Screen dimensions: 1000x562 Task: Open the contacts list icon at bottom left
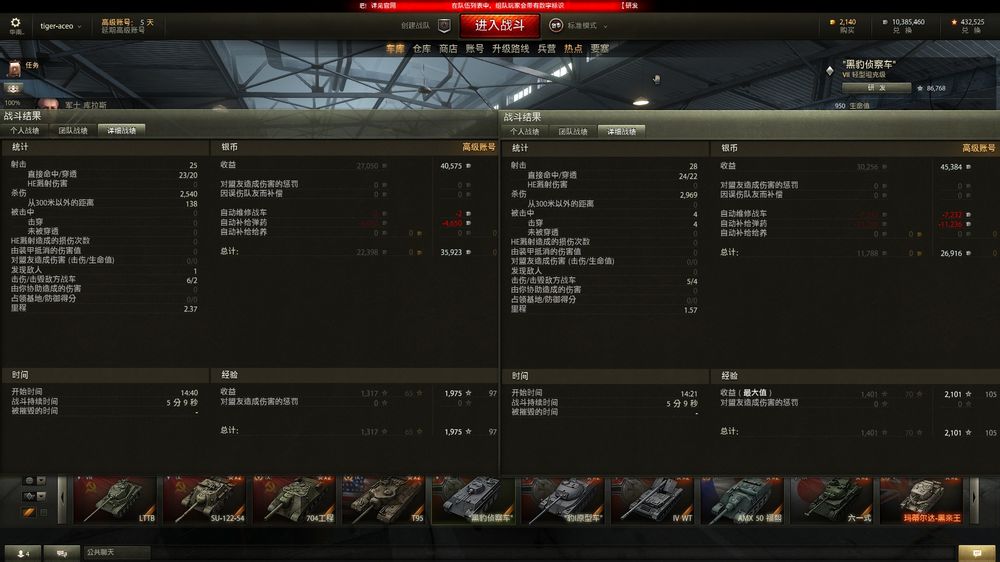(x=23, y=553)
